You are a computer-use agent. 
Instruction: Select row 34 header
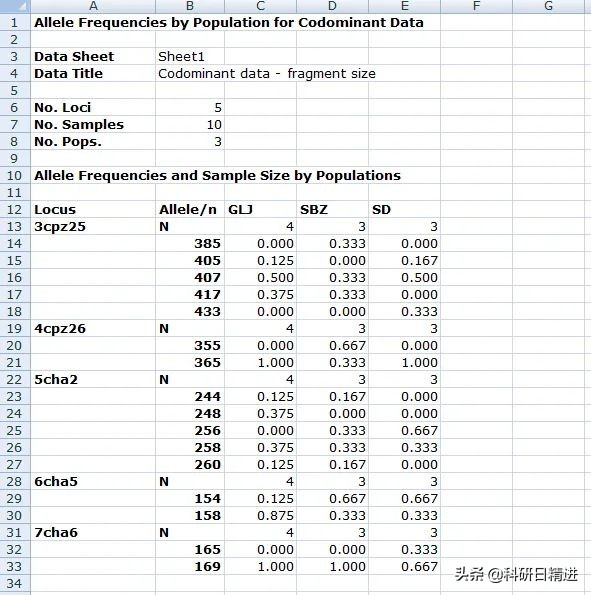click(14, 584)
